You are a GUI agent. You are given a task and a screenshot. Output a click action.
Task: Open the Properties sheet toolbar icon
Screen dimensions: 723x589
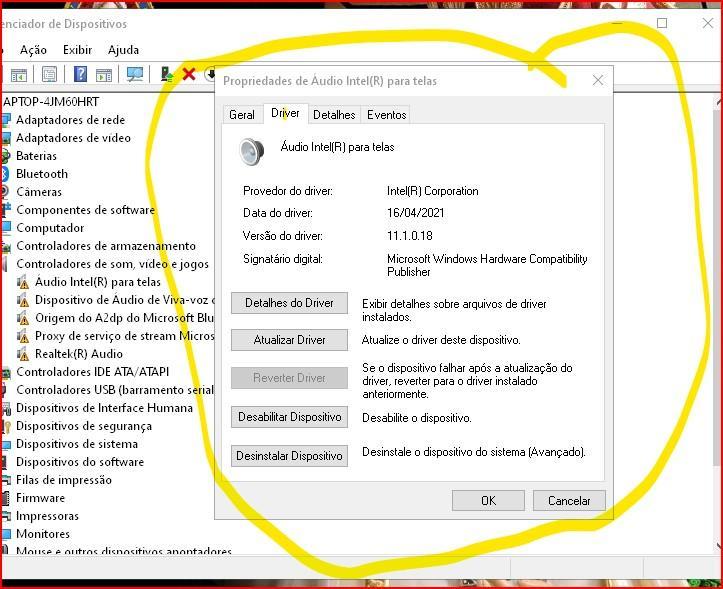(49, 74)
